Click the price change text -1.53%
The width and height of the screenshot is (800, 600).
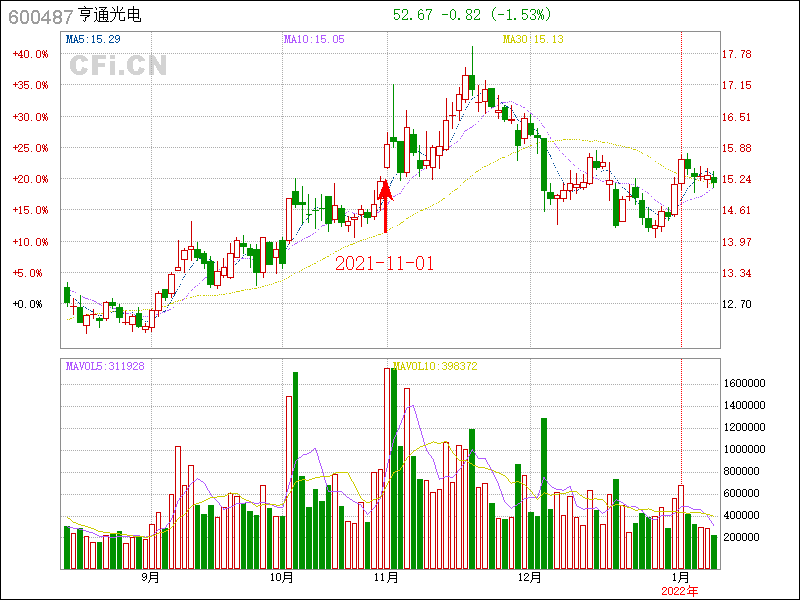520,15
